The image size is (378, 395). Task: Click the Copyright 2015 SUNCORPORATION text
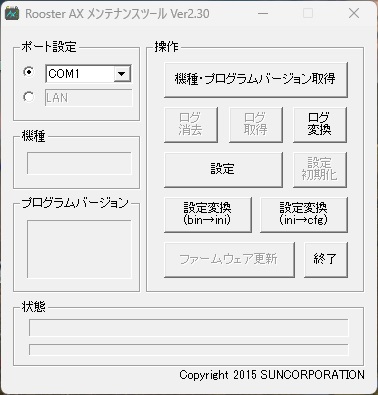pos(272,375)
